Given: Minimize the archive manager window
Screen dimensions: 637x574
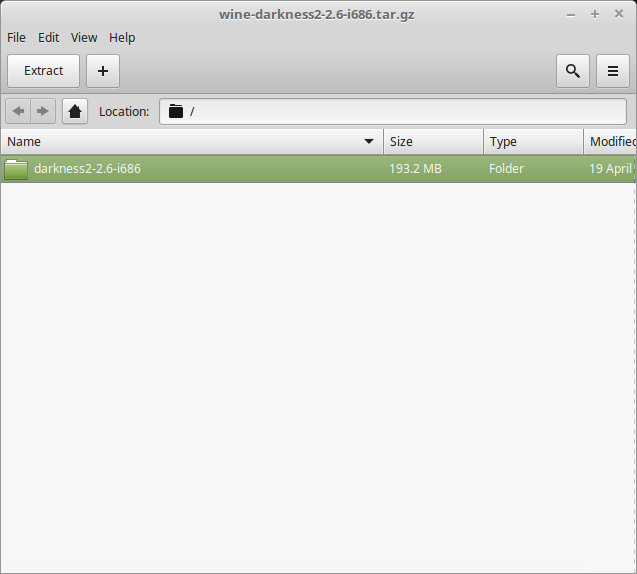Looking at the screenshot, I should click(571, 15).
